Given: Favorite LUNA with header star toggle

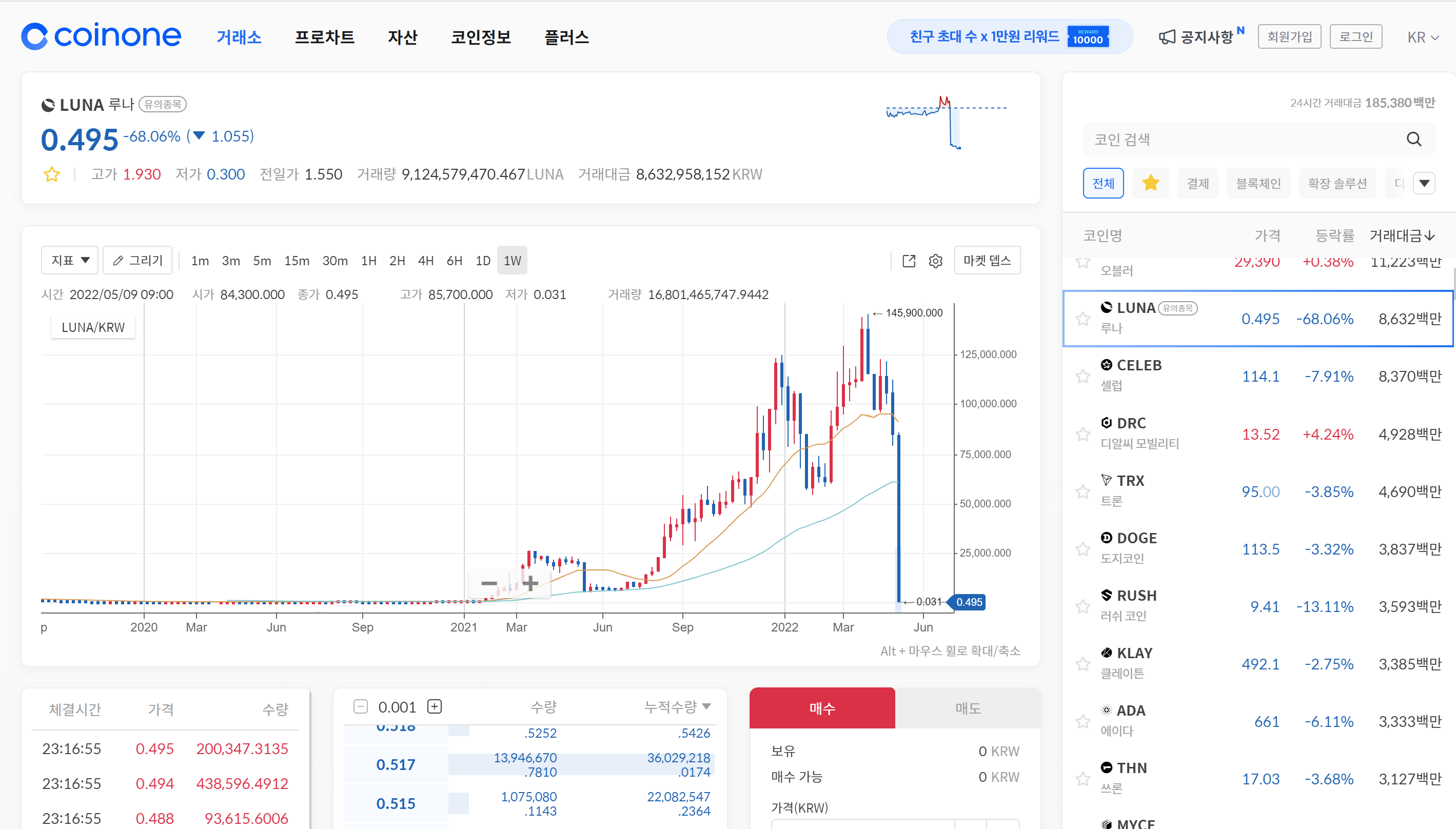Looking at the screenshot, I should [52, 174].
